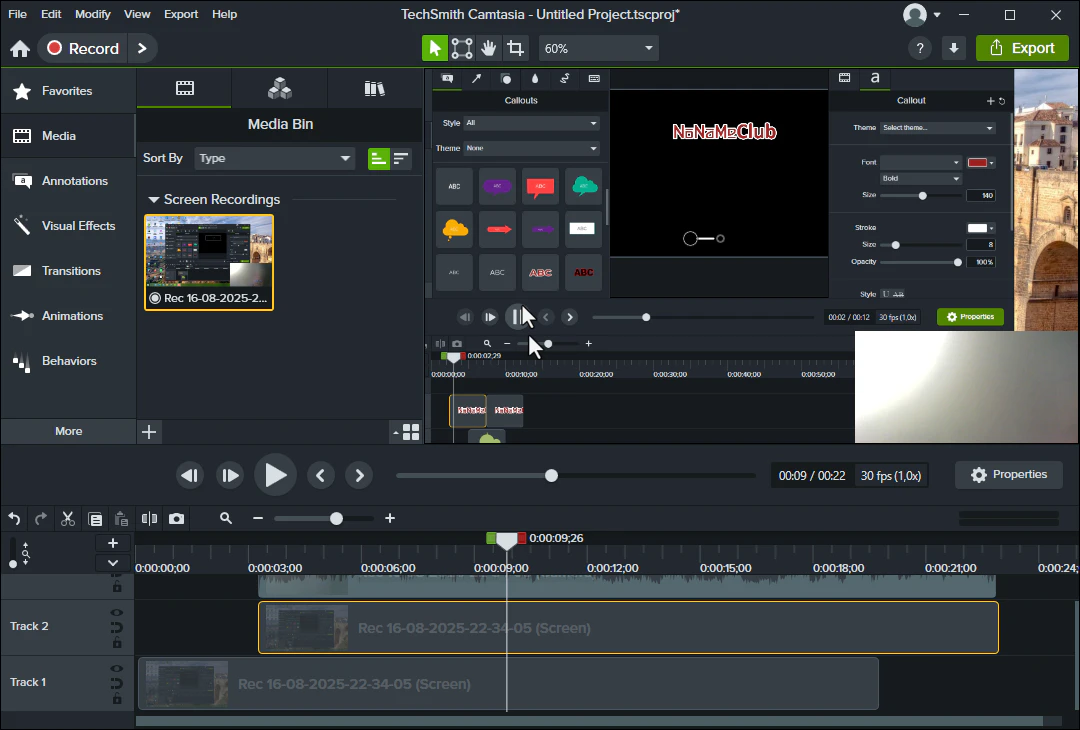Open the Sort By Type dropdown

pos(275,158)
